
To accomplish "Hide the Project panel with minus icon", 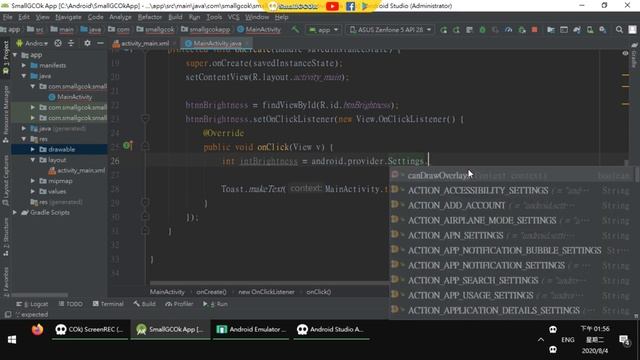I will 100,43.
